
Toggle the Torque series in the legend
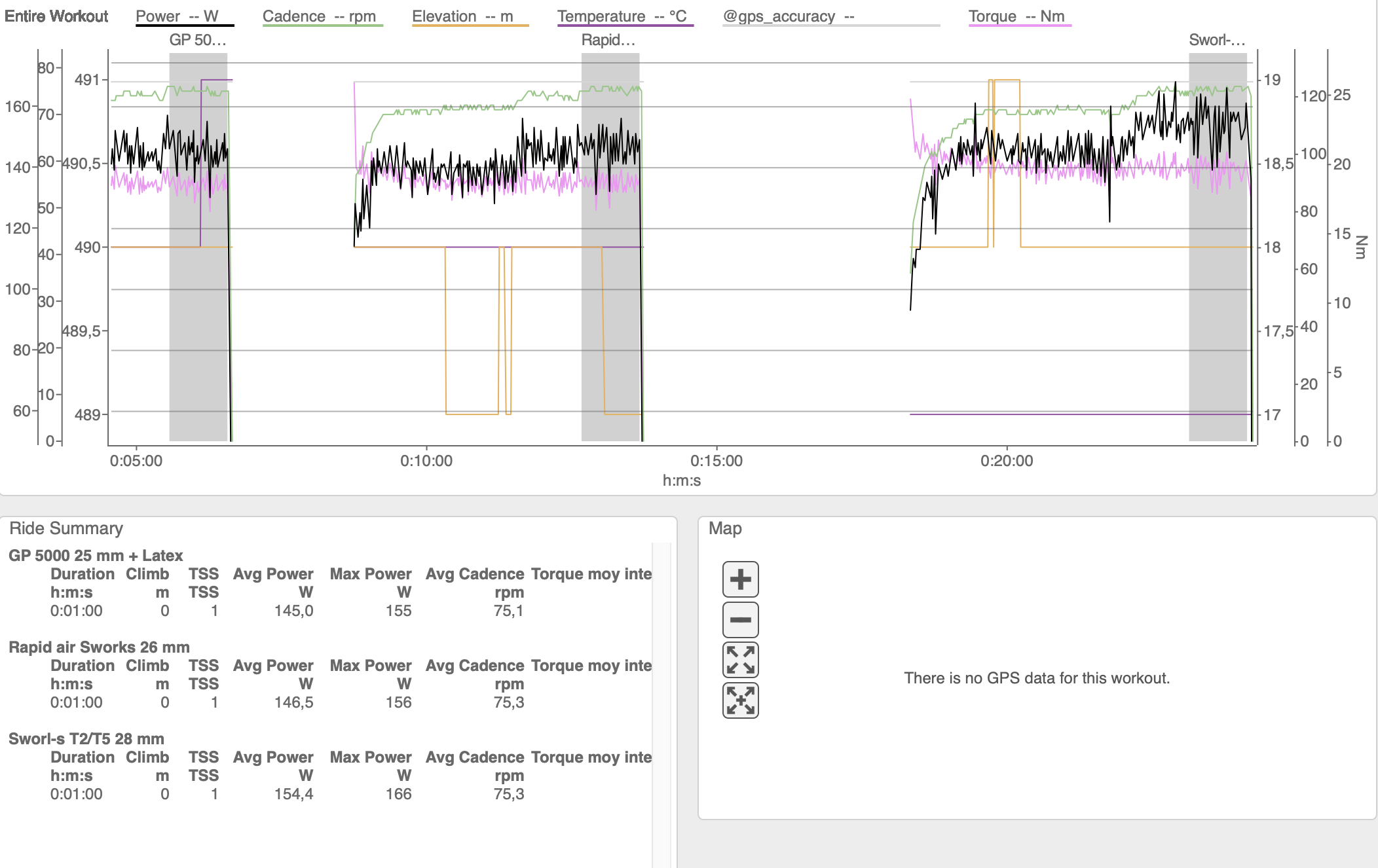(1016, 16)
